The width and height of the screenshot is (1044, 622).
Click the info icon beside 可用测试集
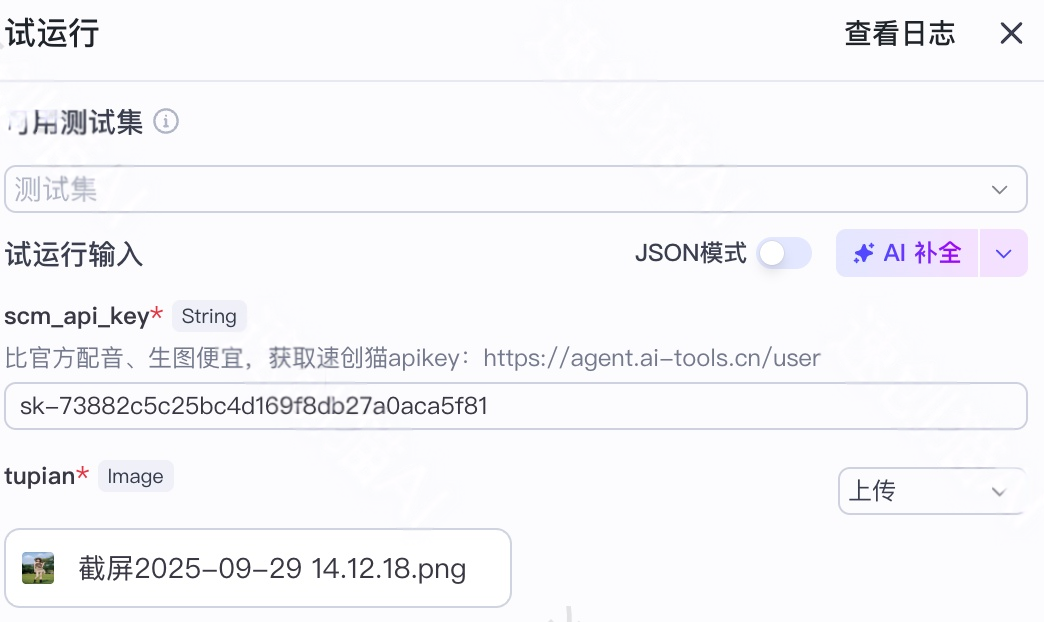click(x=167, y=121)
